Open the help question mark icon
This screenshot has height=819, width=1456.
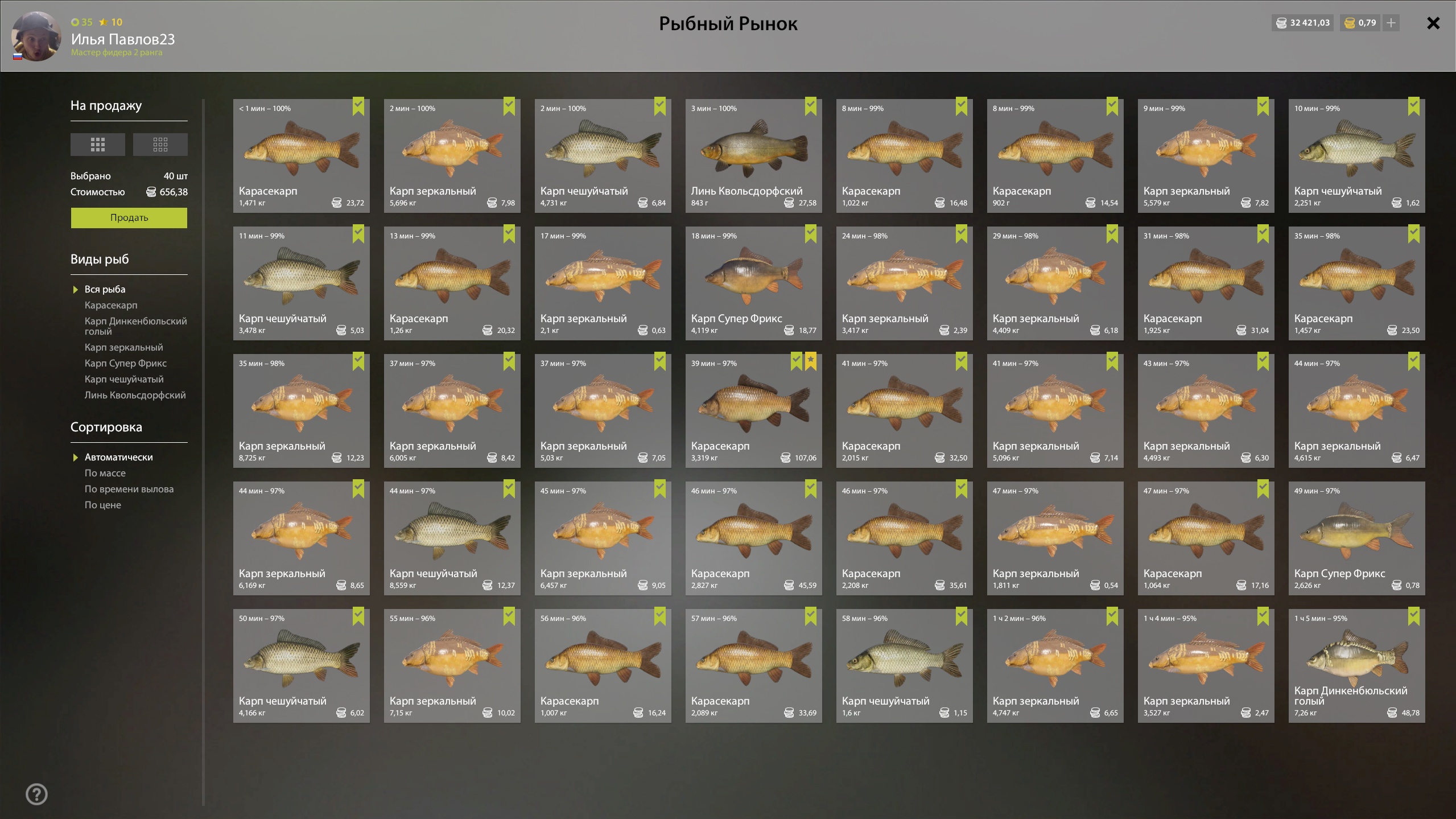click(x=37, y=794)
